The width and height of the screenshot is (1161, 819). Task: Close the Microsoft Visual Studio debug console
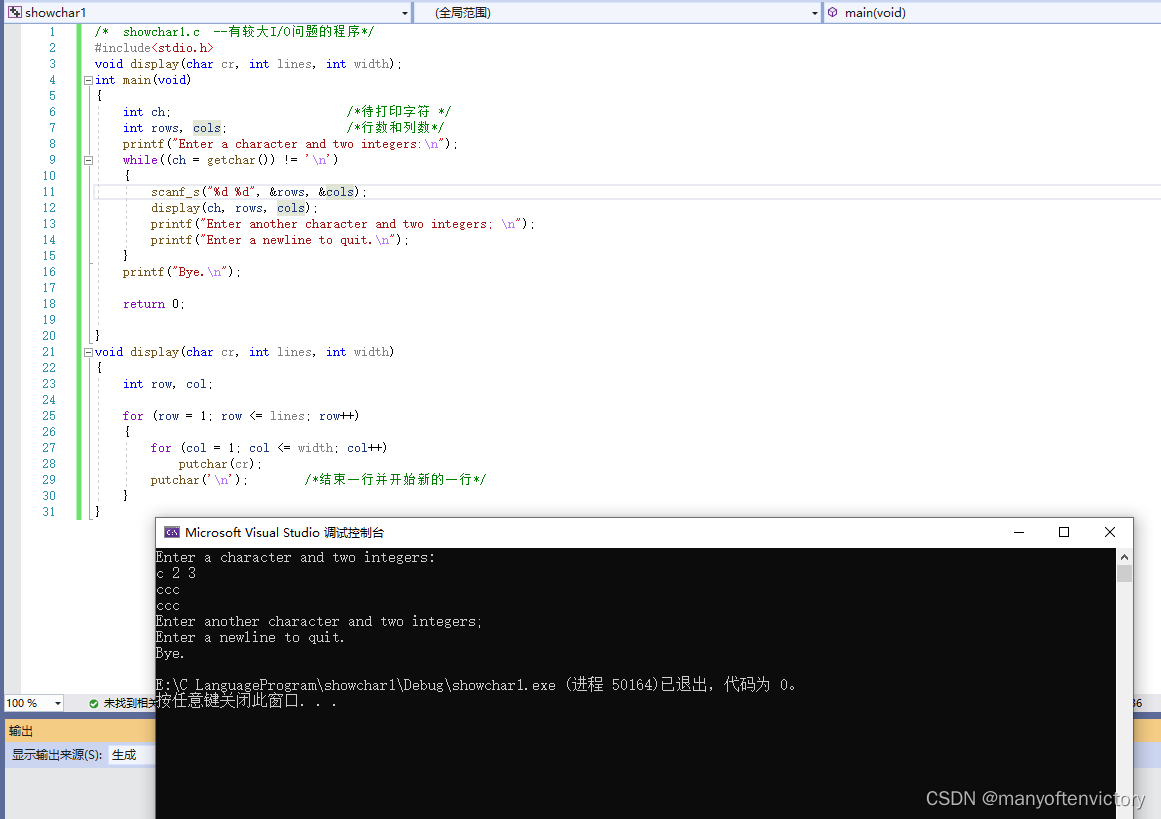tap(1109, 532)
